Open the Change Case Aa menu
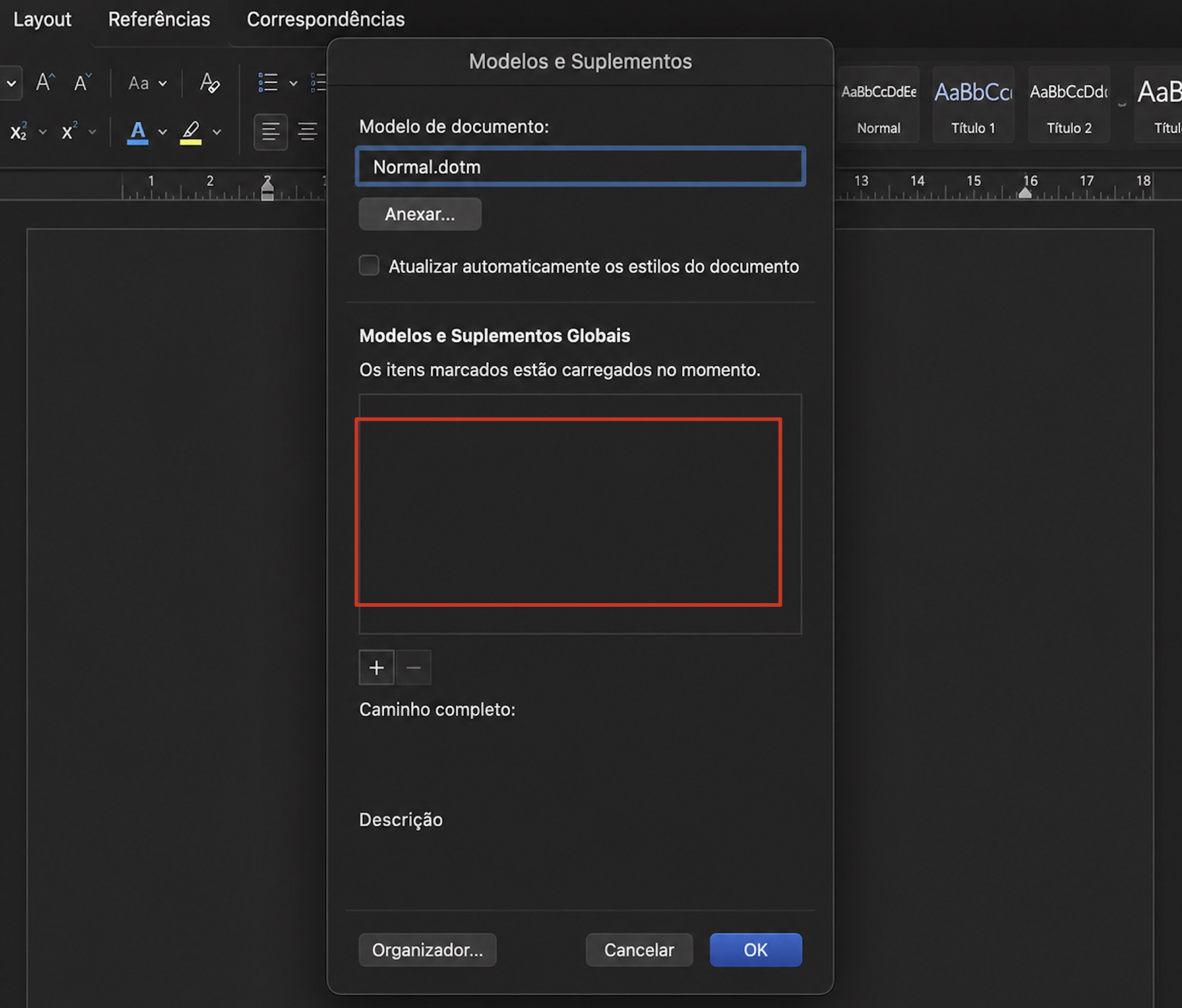This screenshot has width=1182, height=1008. (147, 83)
